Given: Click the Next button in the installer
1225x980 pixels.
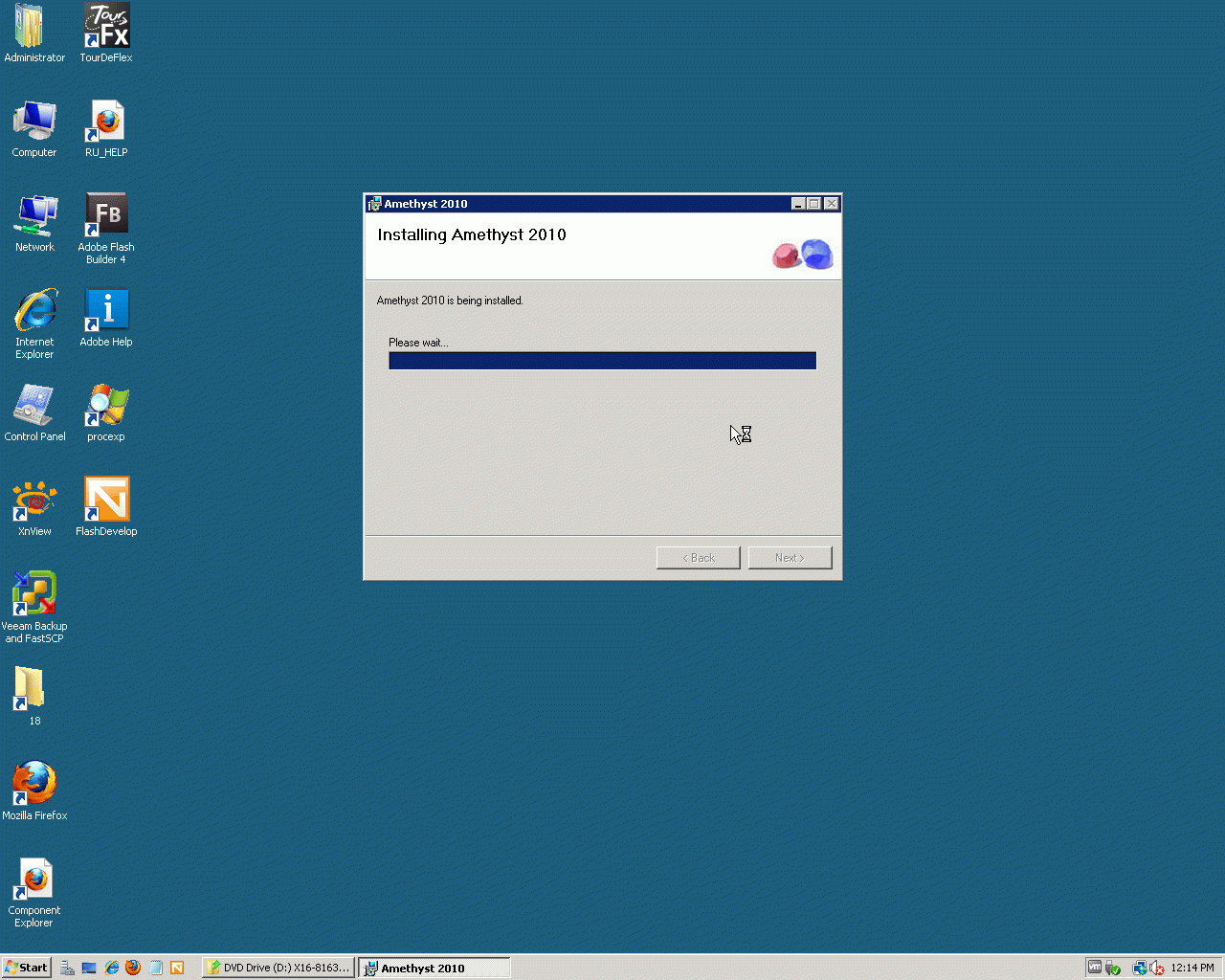Looking at the screenshot, I should (x=791, y=558).
